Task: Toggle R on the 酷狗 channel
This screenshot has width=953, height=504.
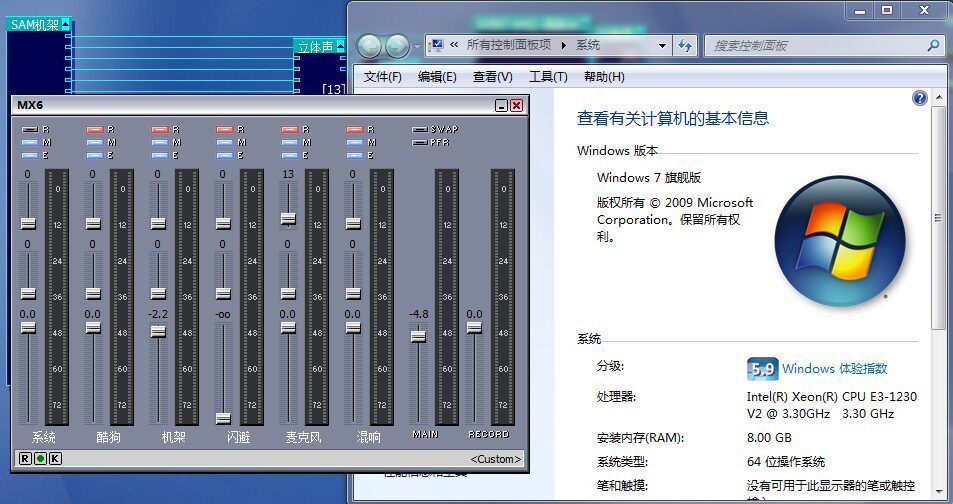Action: click(x=95, y=129)
